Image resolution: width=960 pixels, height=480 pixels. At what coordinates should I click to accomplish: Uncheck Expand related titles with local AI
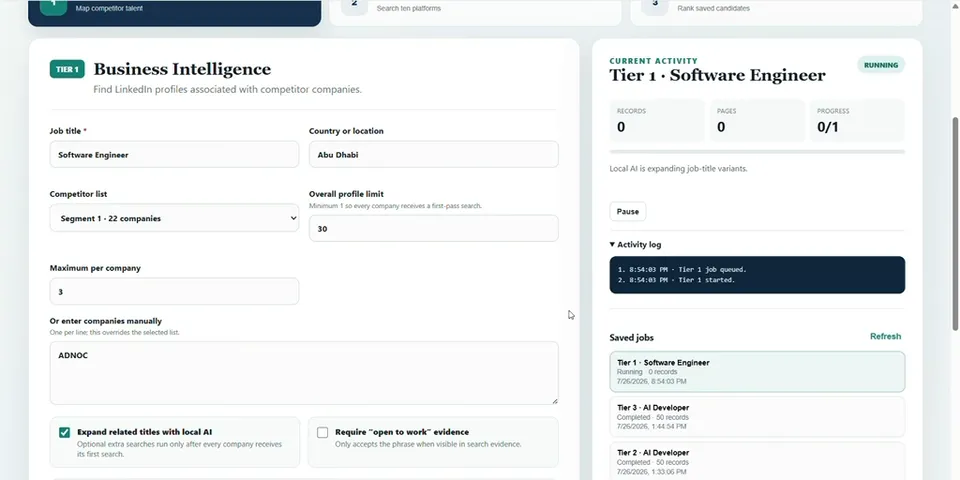(64, 432)
